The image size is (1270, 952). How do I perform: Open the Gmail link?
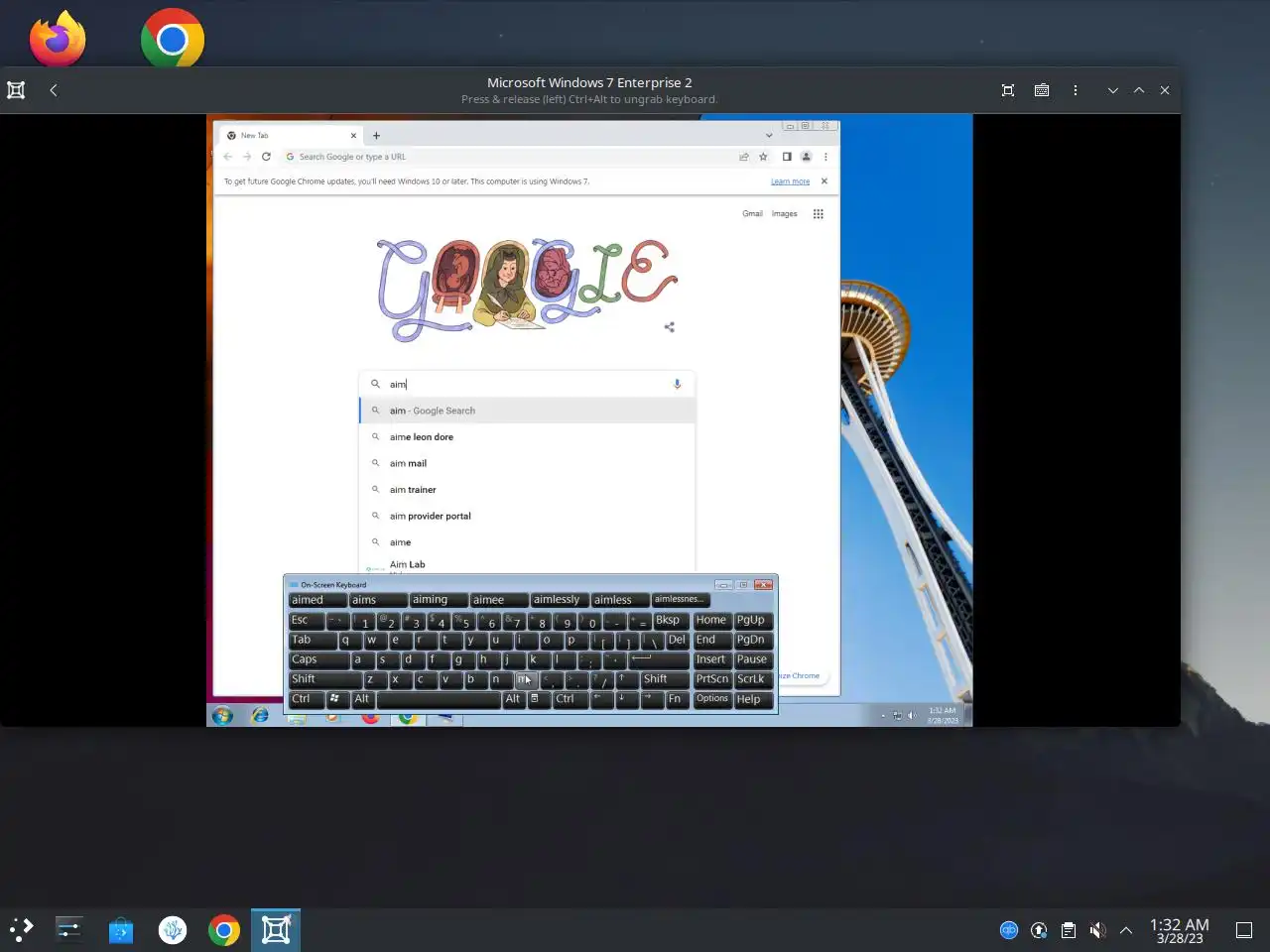[753, 214]
